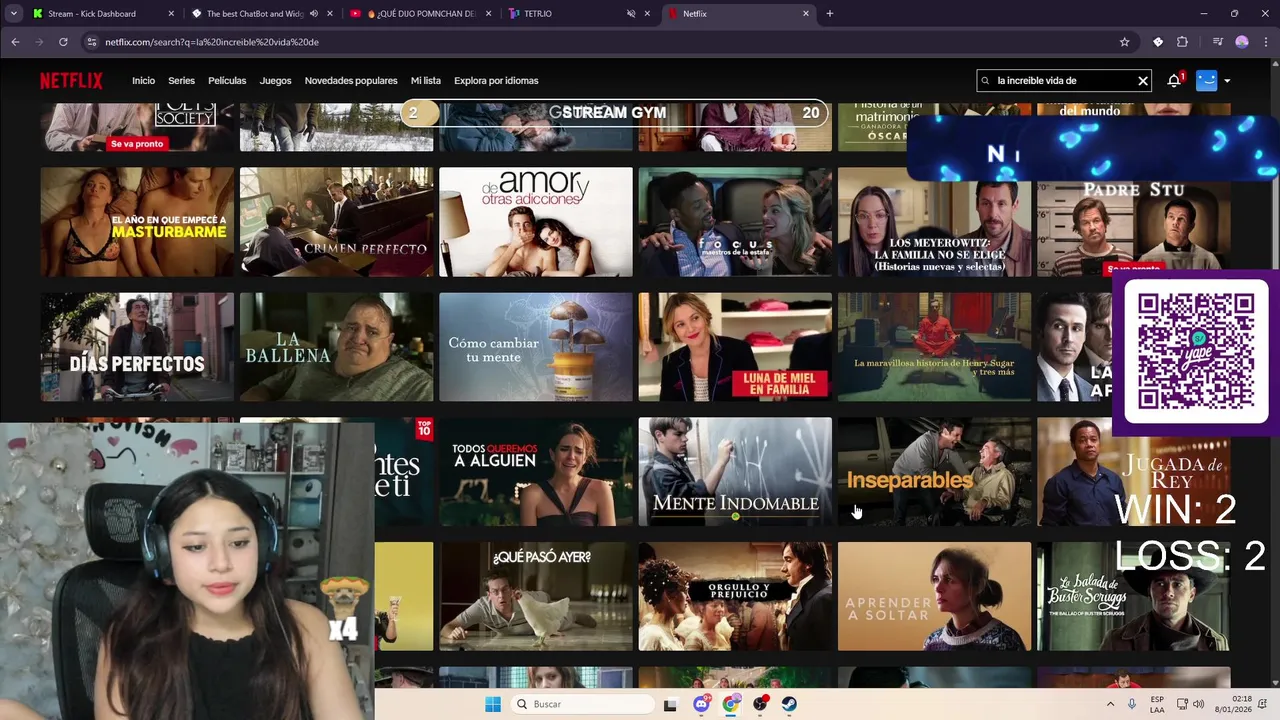Open 'Todos queremos a alguien' thumbnail
1280x720 pixels.
(536, 472)
